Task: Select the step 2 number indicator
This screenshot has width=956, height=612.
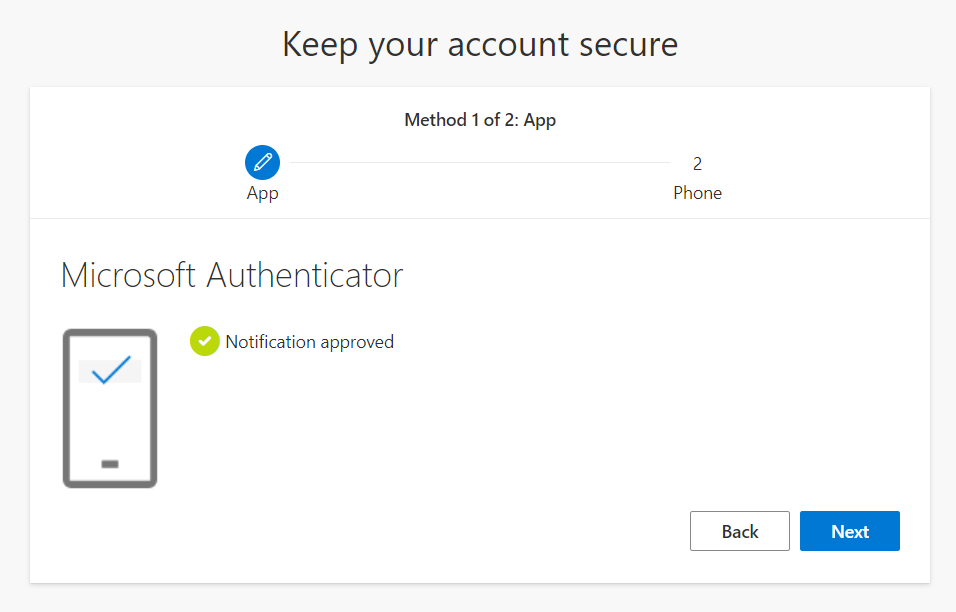Action: 697,164
